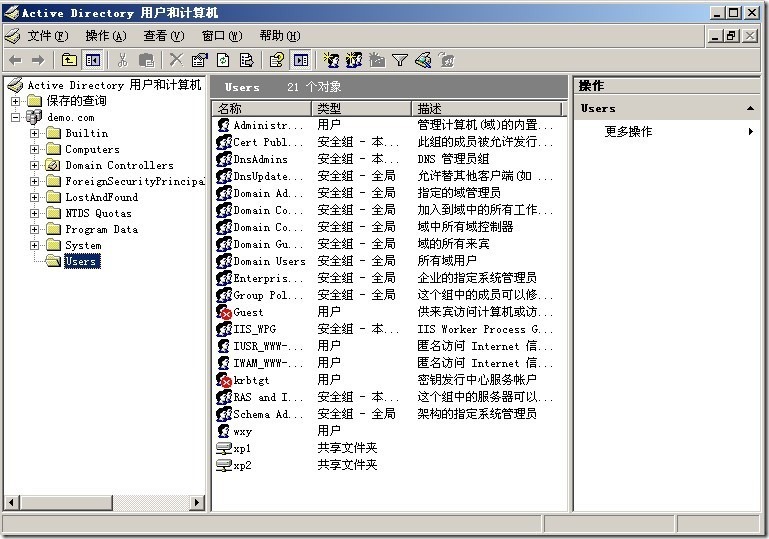Image resolution: width=769 pixels, height=539 pixels.
Task: Toggle the console tree show/hide toolbar icon
Action: (93, 60)
